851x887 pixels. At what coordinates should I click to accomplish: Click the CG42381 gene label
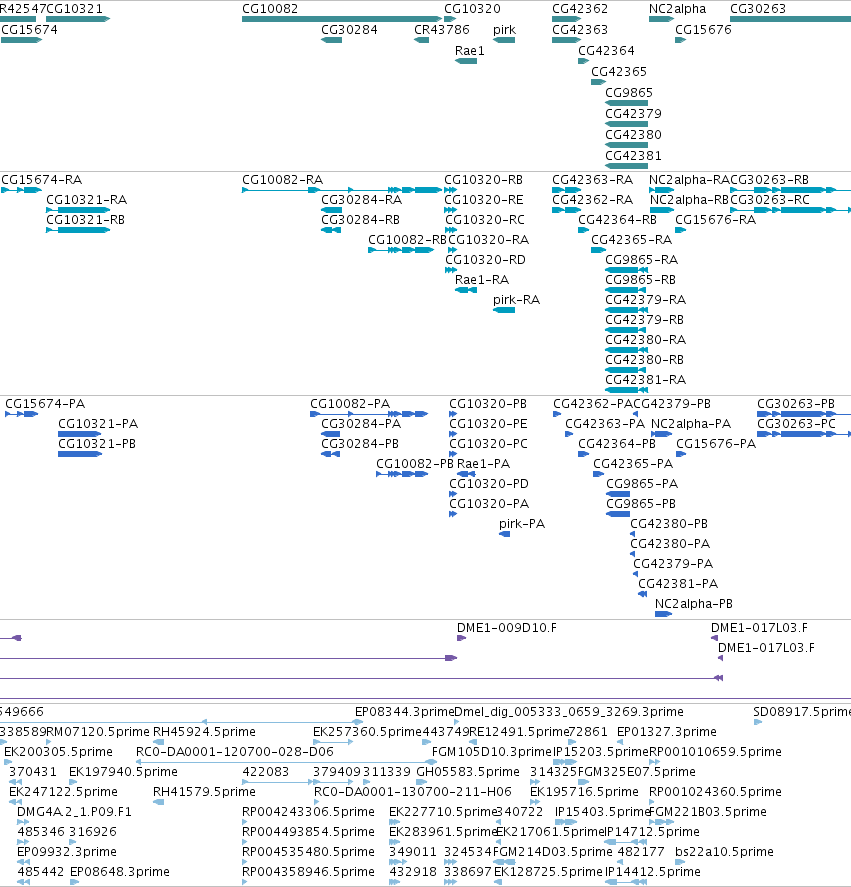[x=633, y=156]
